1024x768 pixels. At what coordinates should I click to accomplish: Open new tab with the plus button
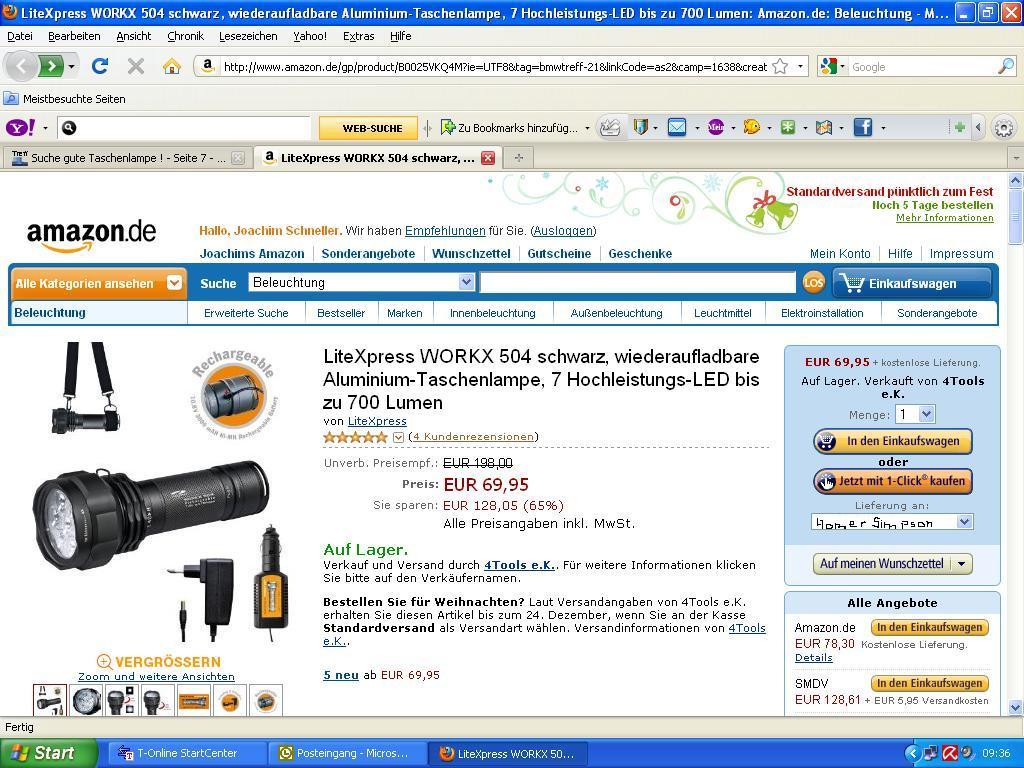pos(518,158)
